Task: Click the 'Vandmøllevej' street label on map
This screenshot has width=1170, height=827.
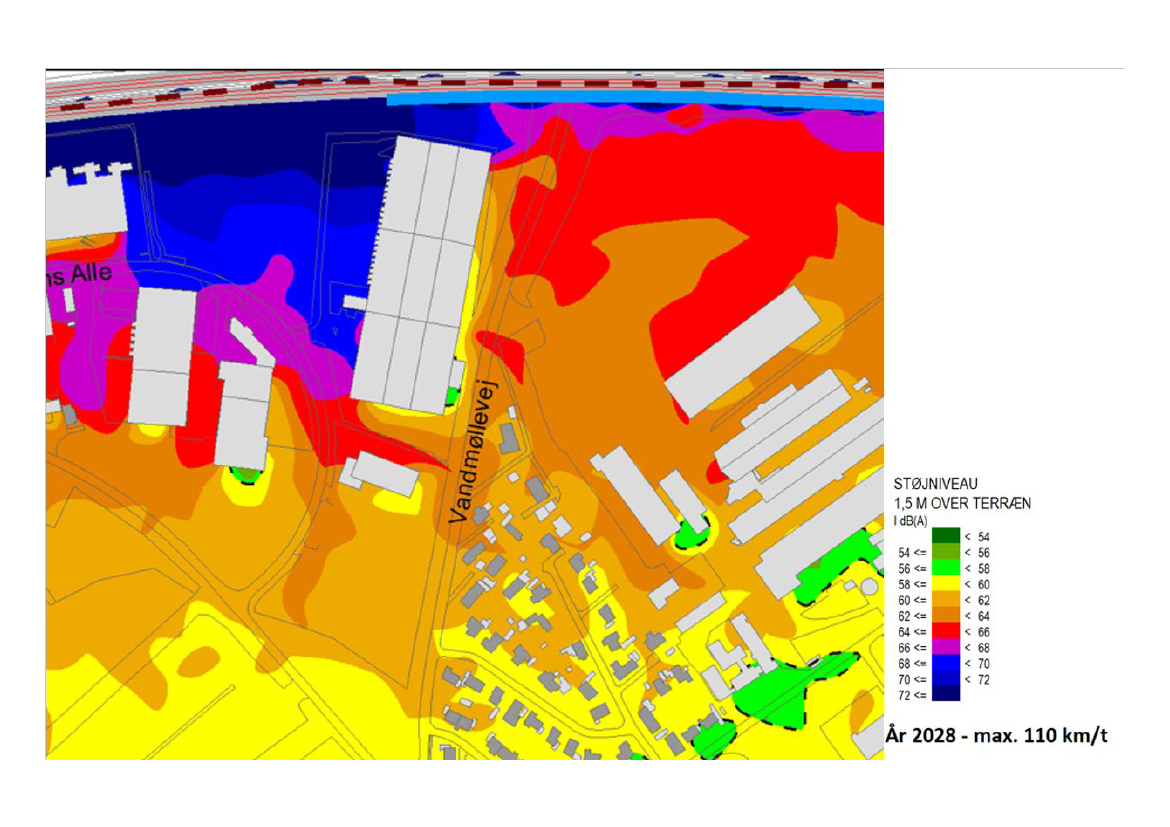Action: 472,452
